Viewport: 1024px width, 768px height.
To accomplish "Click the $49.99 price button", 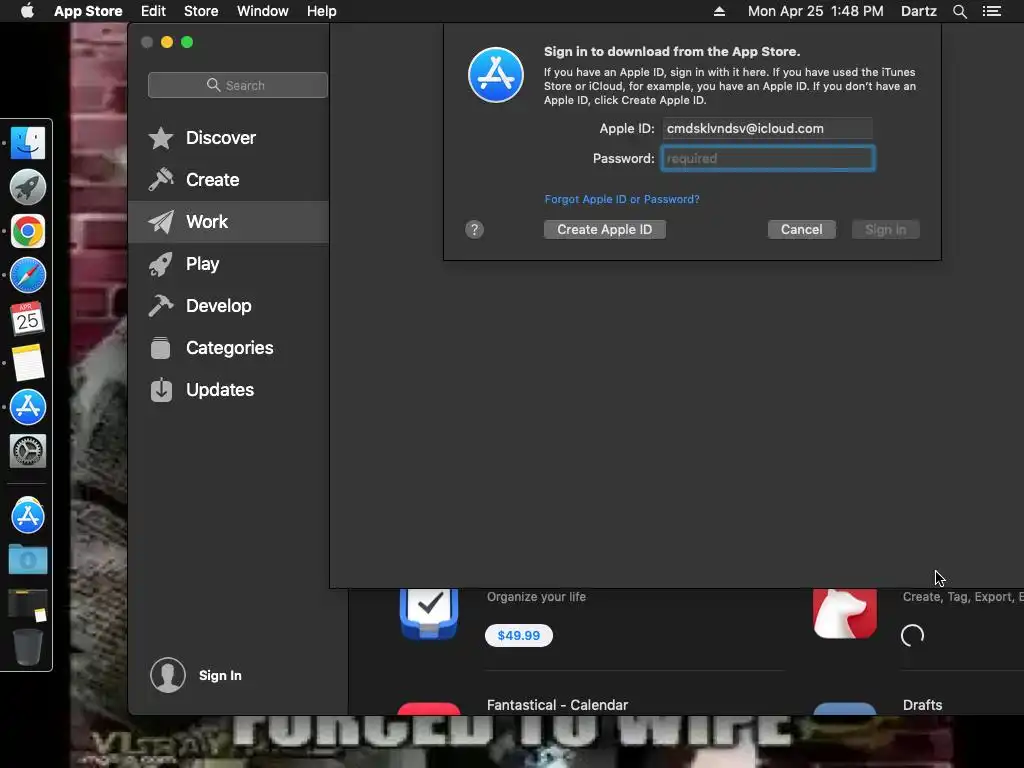I will point(519,635).
